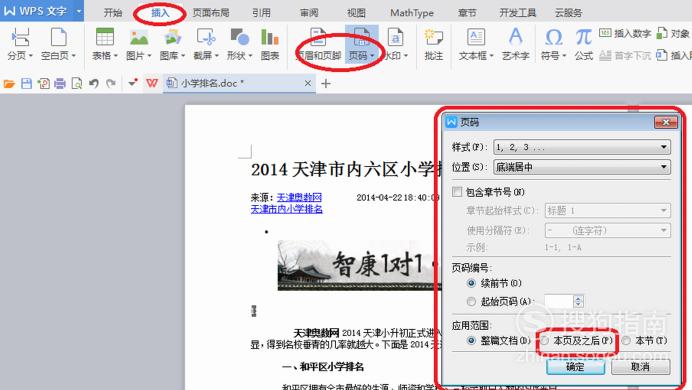This screenshot has width=692, height=390.
Task: Expand the WPS 文字 application menu arrow
Action: (x=79, y=11)
